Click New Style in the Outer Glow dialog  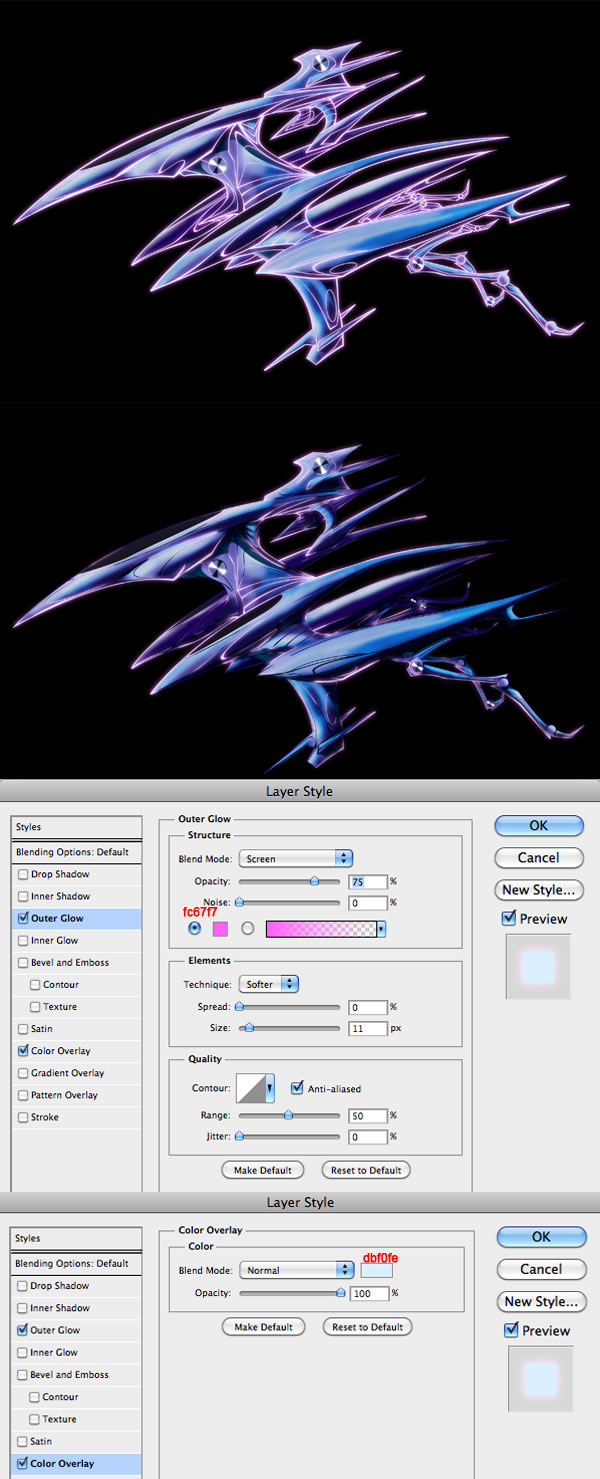(x=538, y=890)
